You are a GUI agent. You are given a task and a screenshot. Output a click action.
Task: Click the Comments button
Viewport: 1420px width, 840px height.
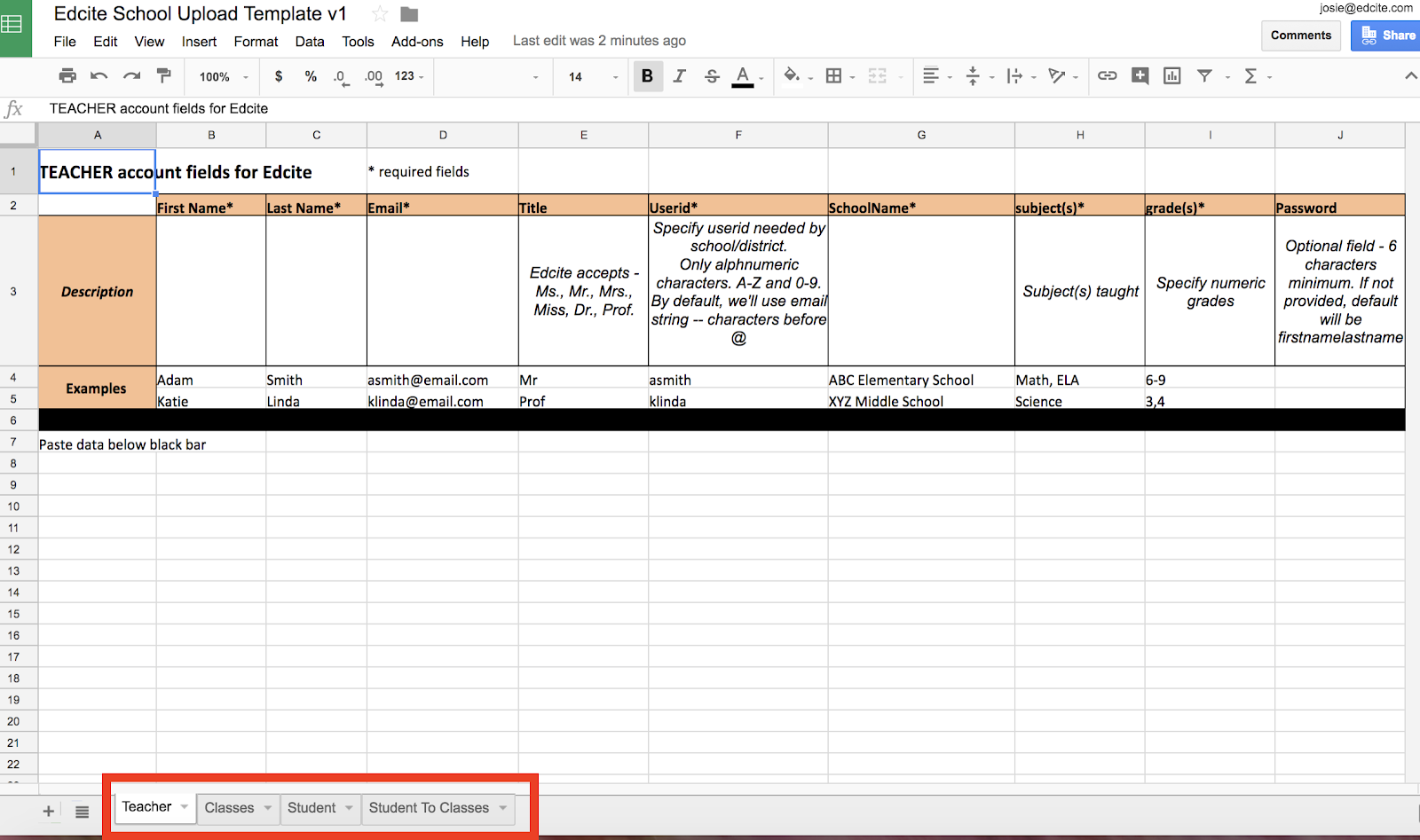pos(1301,35)
